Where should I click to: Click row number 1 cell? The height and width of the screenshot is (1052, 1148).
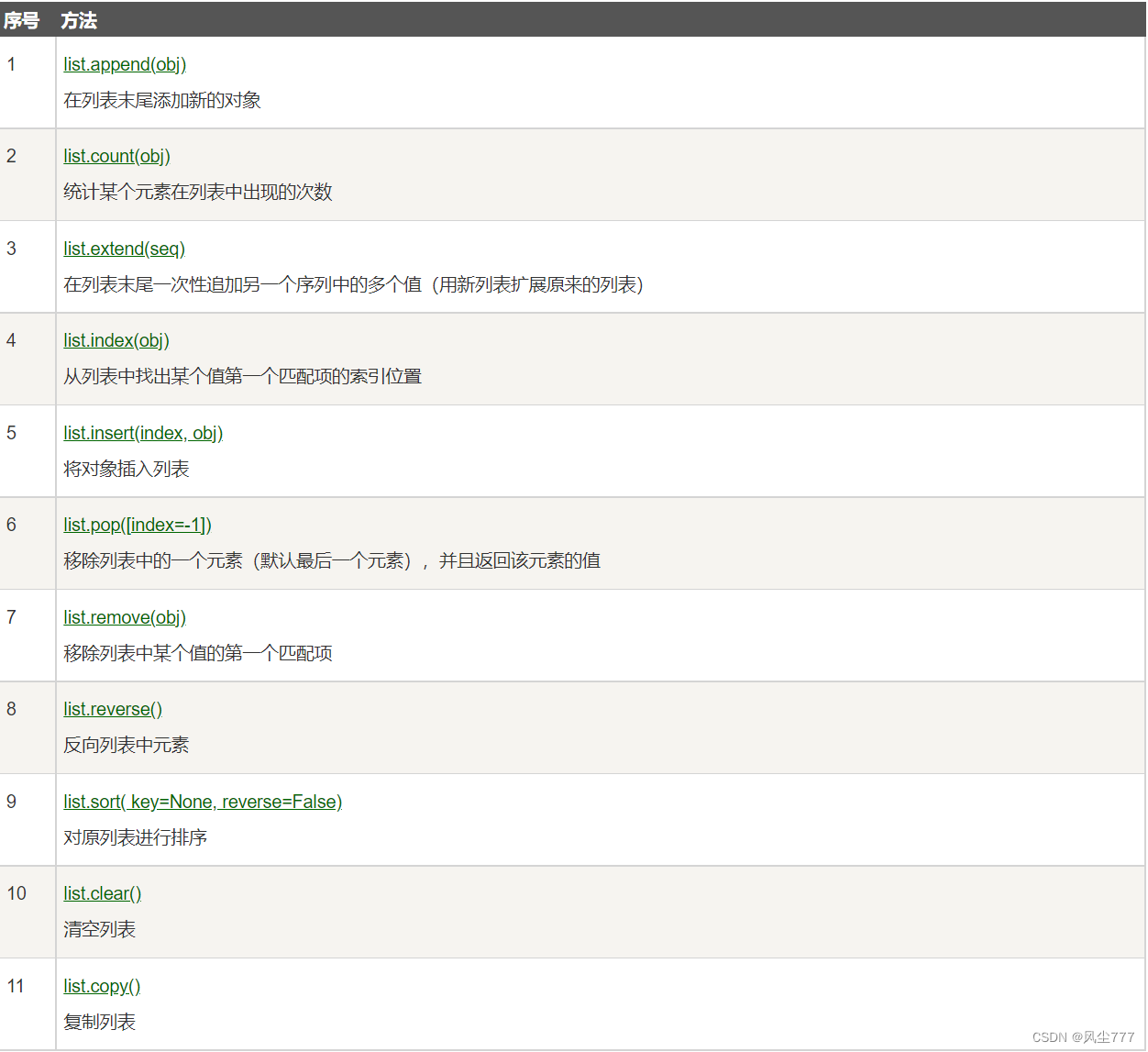(x=28, y=83)
